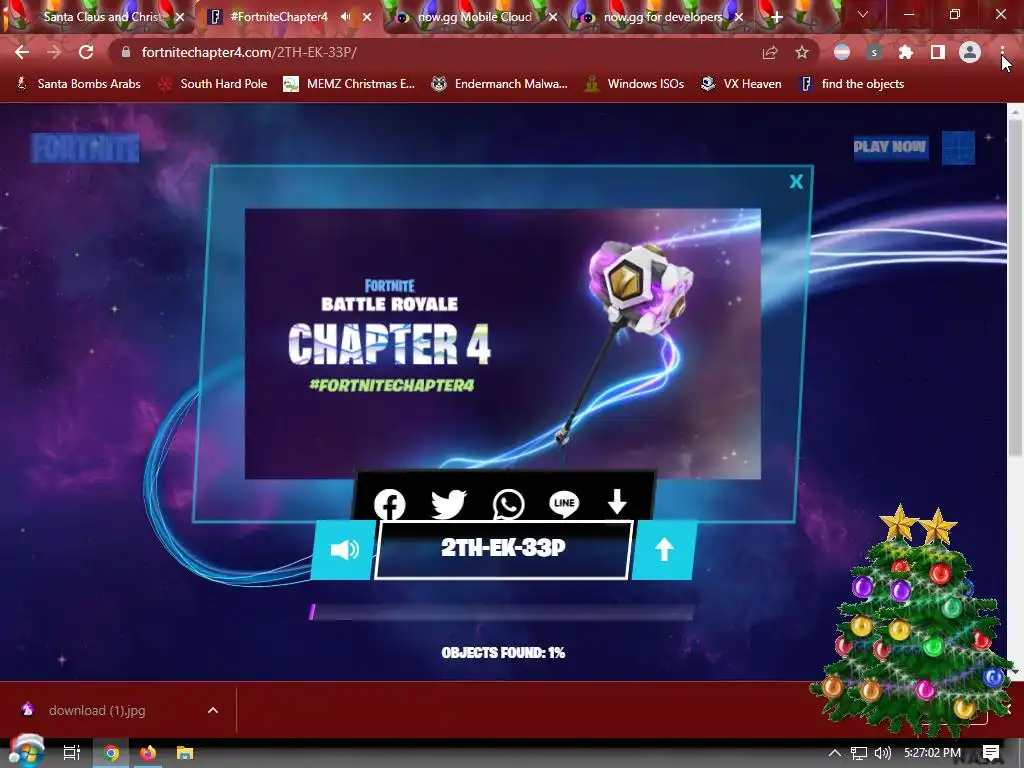Screen dimensions: 1024x768
Task: Open the network icon in the tray
Action: 859,753
